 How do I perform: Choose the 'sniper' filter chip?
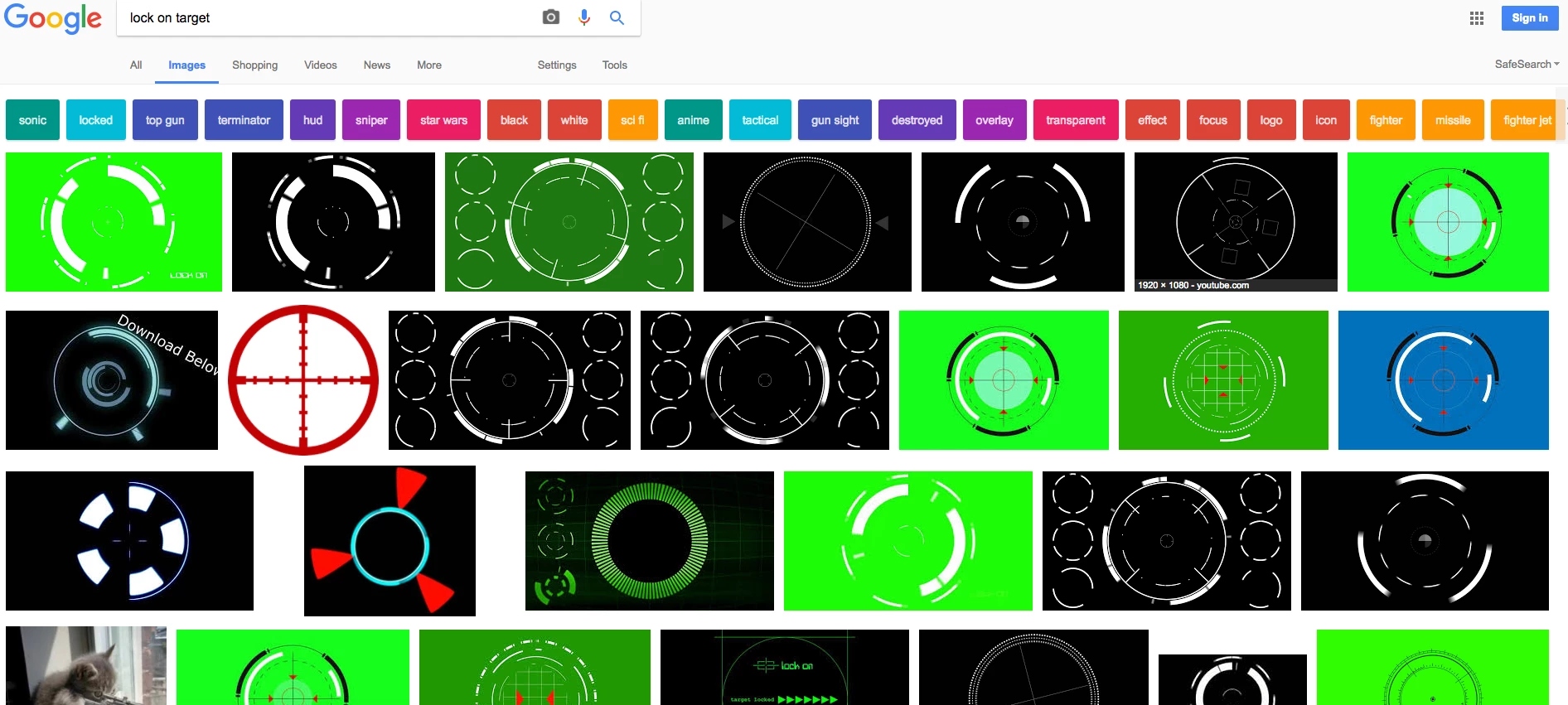[x=371, y=120]
